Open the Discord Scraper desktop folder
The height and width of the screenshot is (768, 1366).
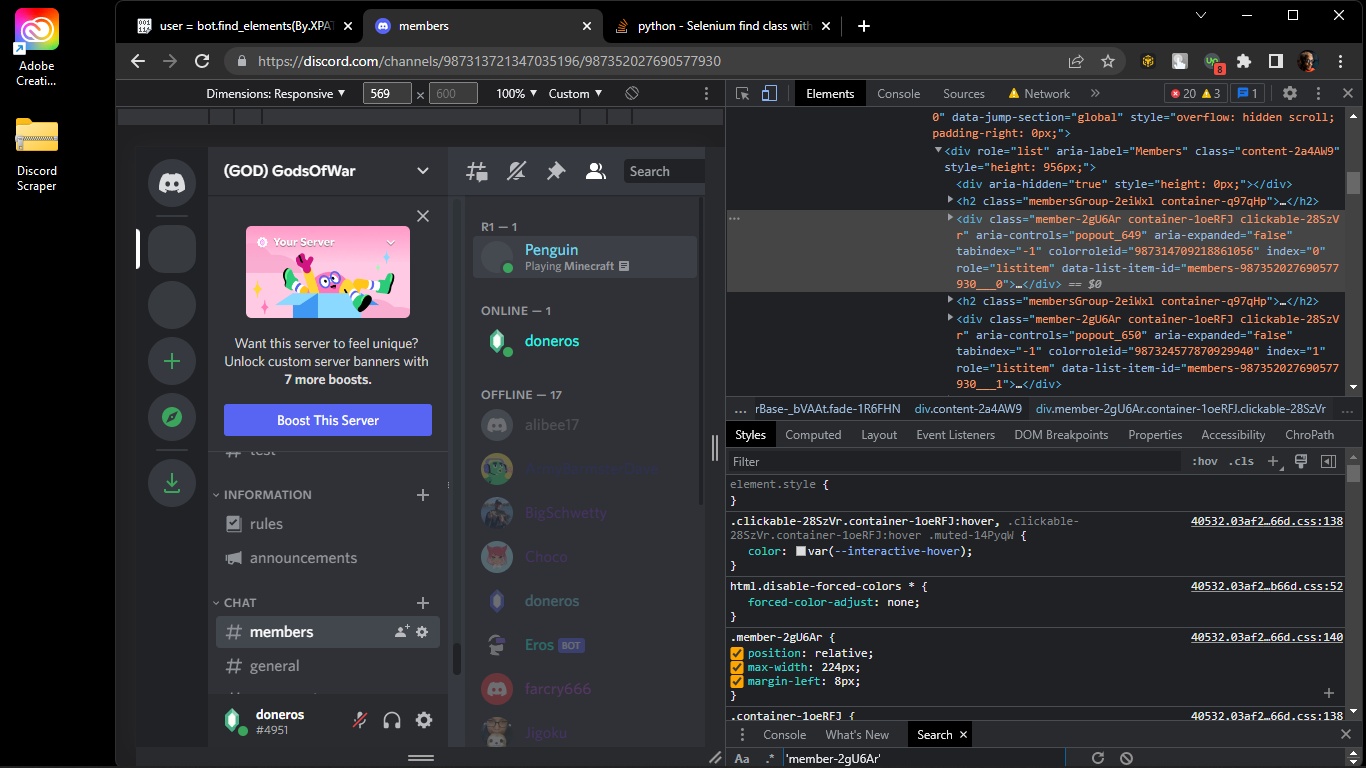coord(37,155)
